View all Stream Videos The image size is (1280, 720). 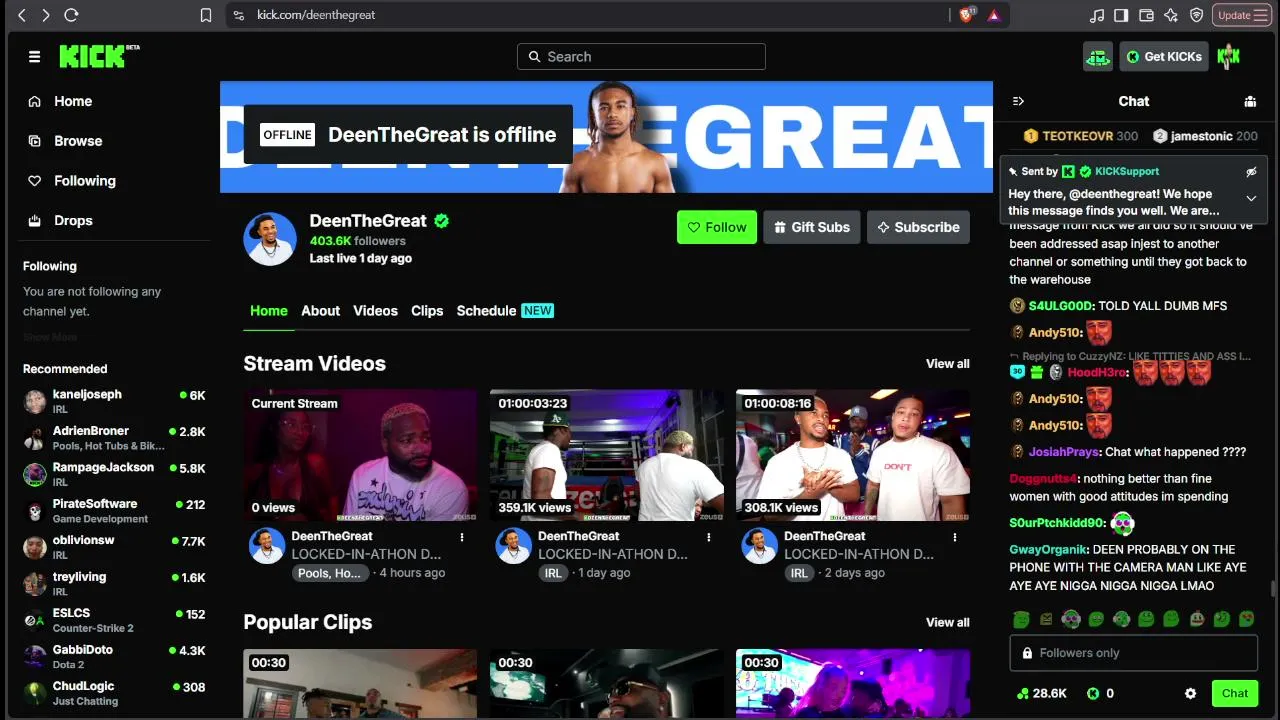[948, 364]
